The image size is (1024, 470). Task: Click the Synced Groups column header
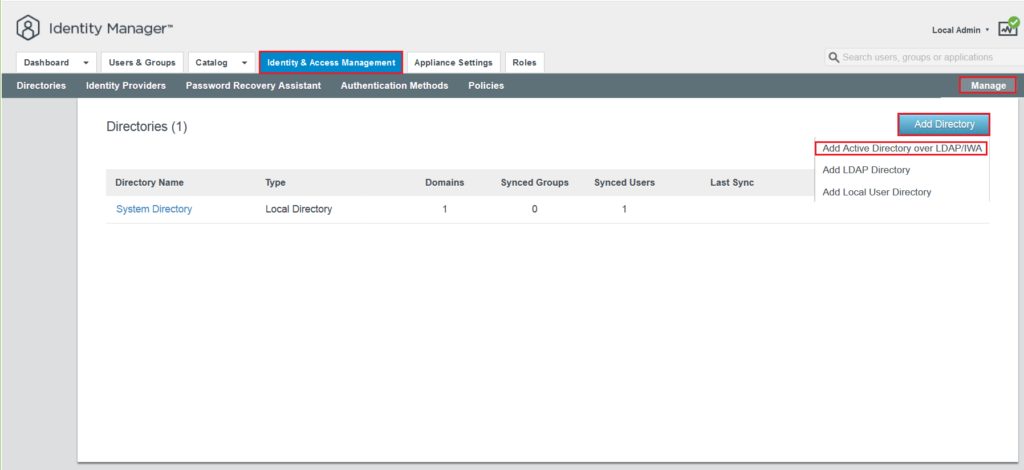click(x=534, y=183)
